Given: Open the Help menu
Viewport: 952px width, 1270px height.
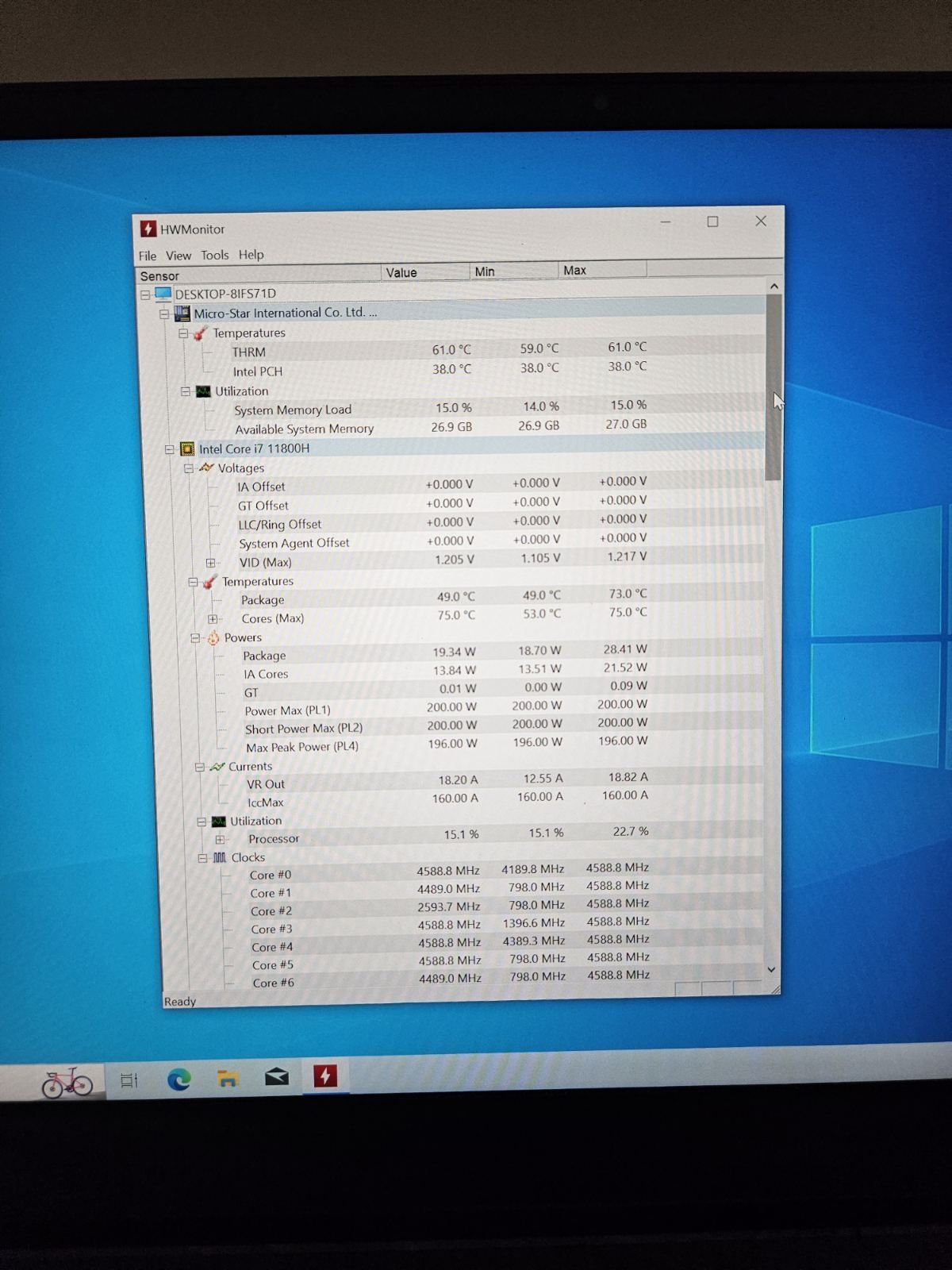Looking at the screenshot, I should [x=251, y=254].
